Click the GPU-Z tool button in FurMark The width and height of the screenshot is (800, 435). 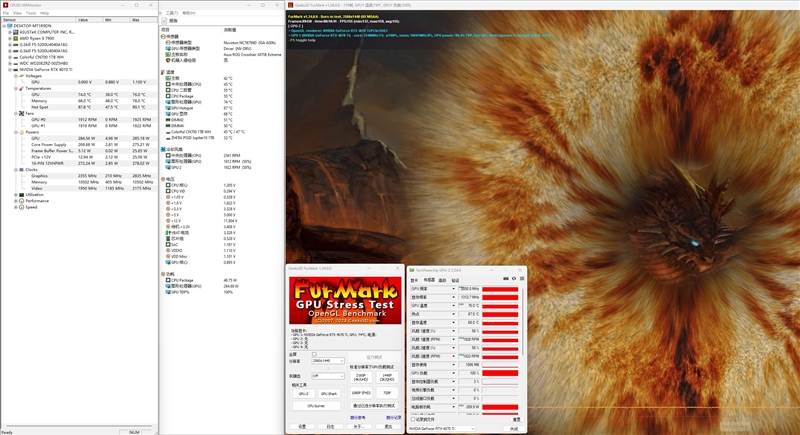tap(302, 394)
